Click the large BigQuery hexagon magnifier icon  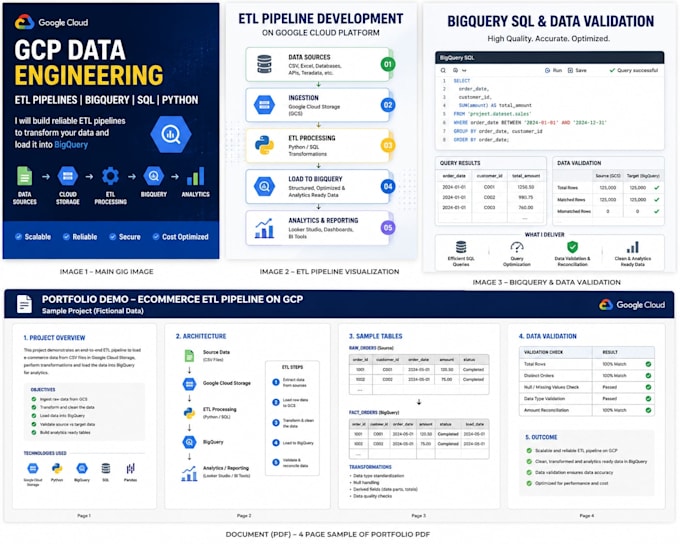tap(171, 134)
